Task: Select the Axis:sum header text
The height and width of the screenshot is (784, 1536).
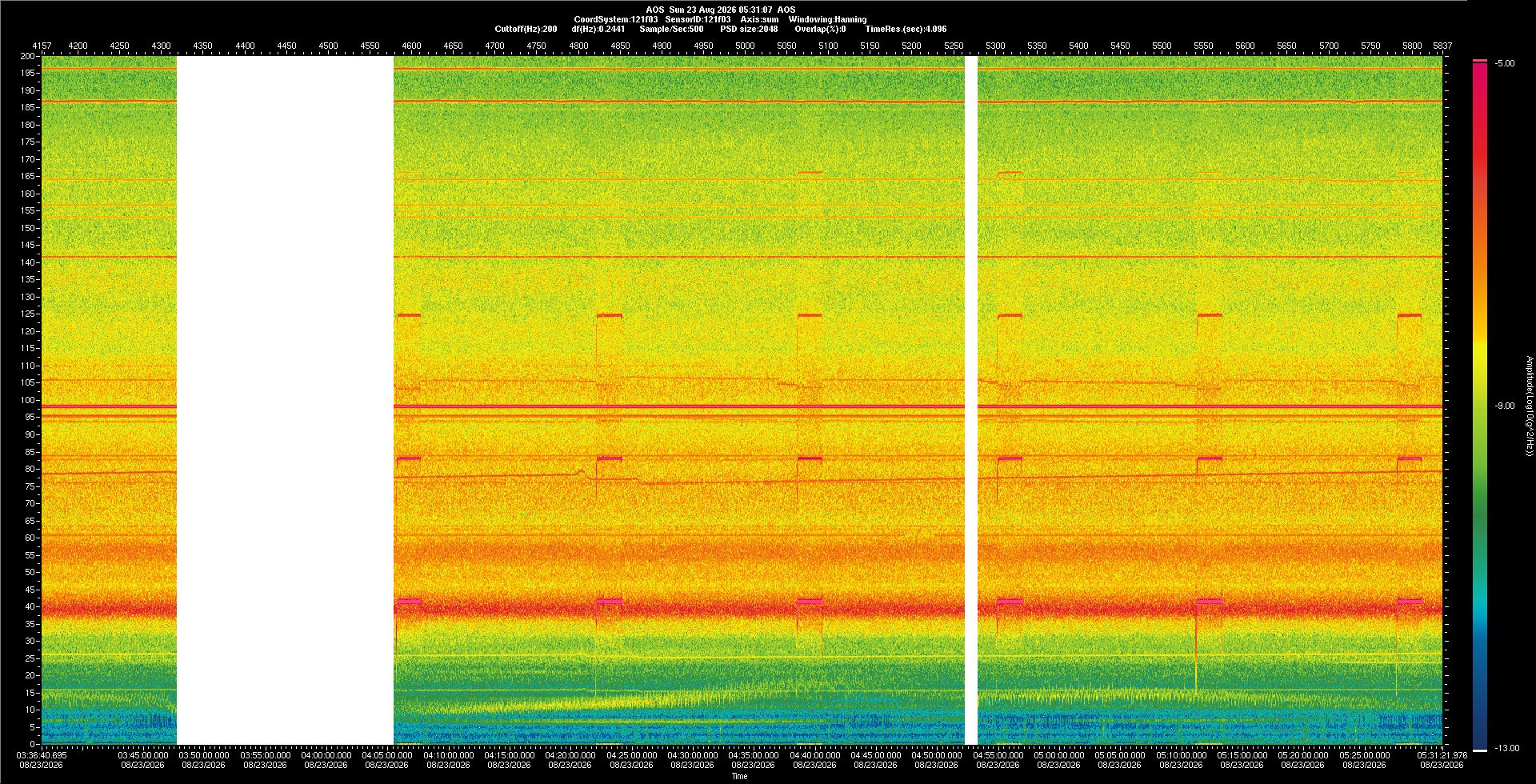Action: pos(759,19)
